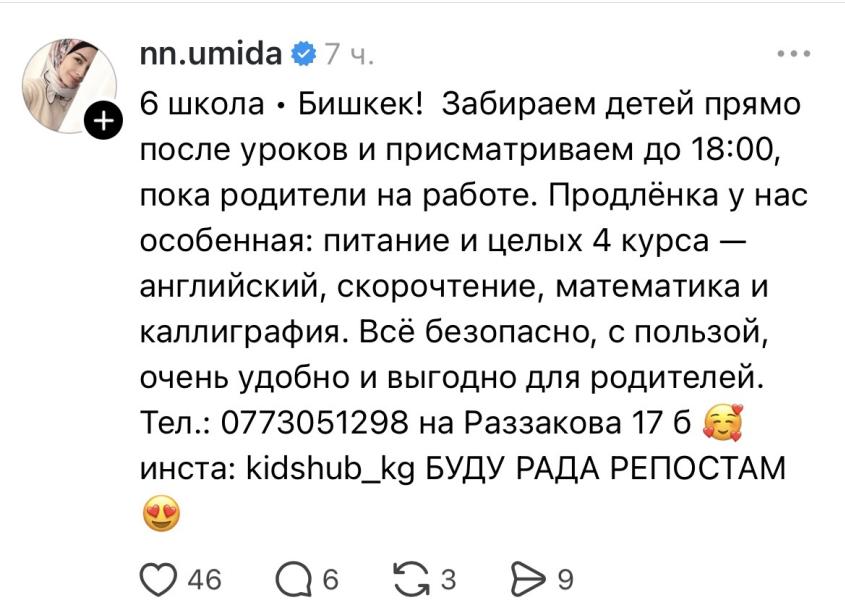845x600 pixels.
Task: Open the three-dot more options menu
Action: (x=792, y=54)
